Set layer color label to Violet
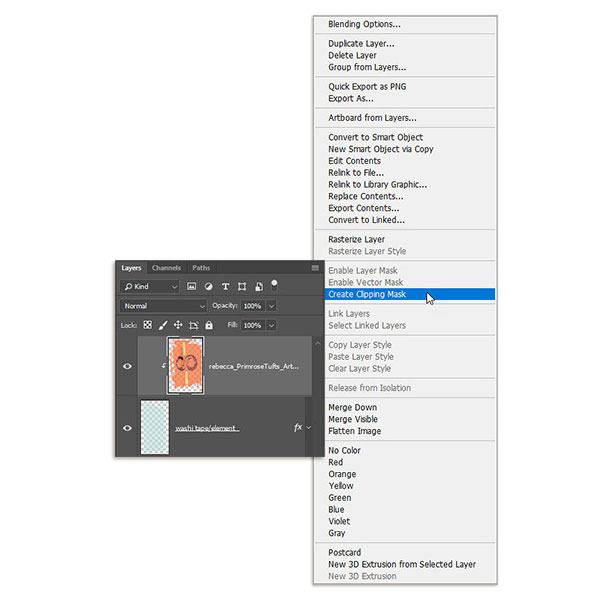This screenshot has height=600, width=600. (x=405, y=522)
